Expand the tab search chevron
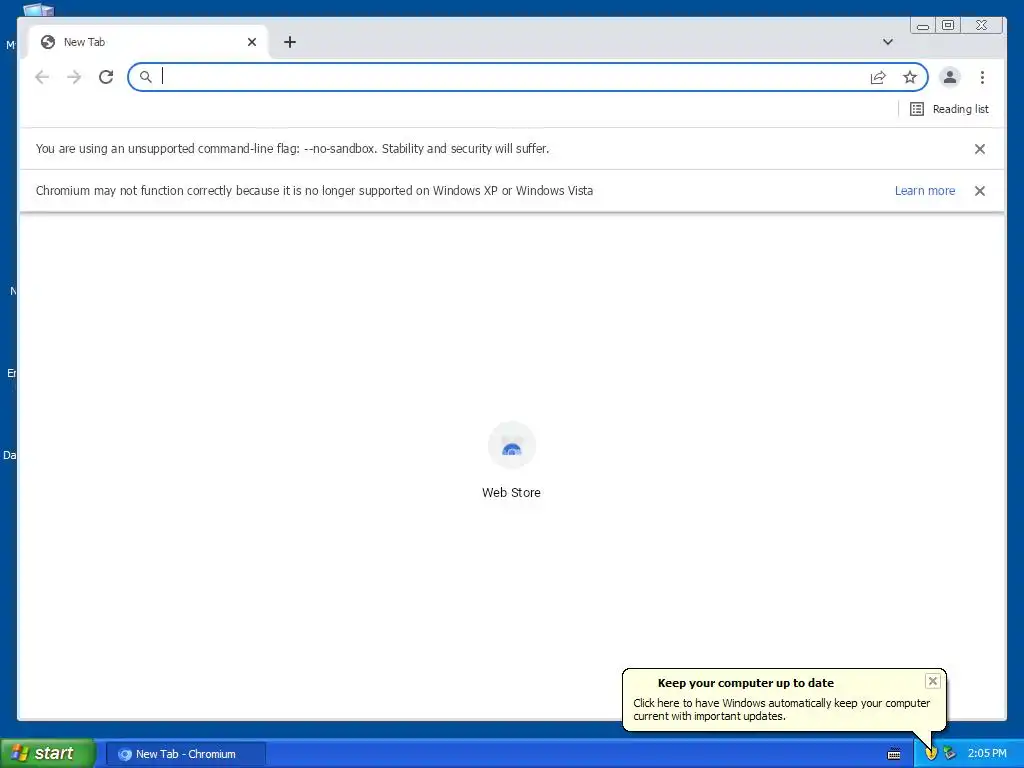Image resolution: width=1024 pixels, height=768 pixels. pyautogui.click(x=888, y=42)
